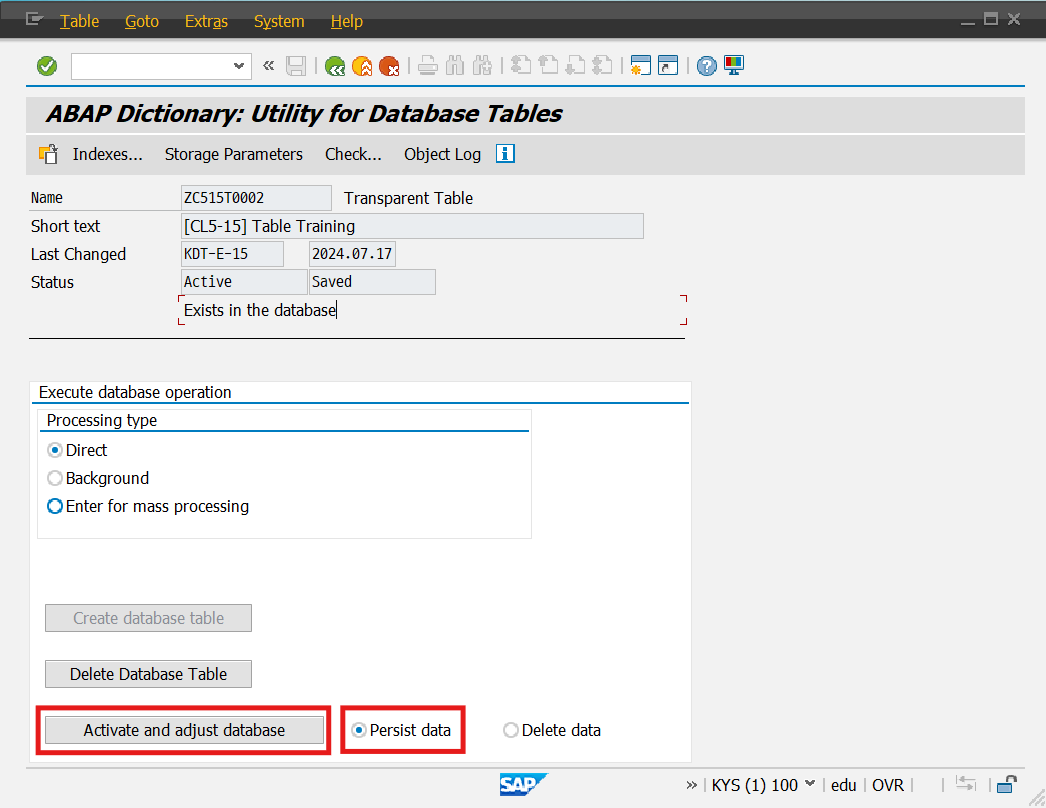Click the Customize Local Layout monitor icon
This screenshot has height=808, width=1046.
coord(734,65)
